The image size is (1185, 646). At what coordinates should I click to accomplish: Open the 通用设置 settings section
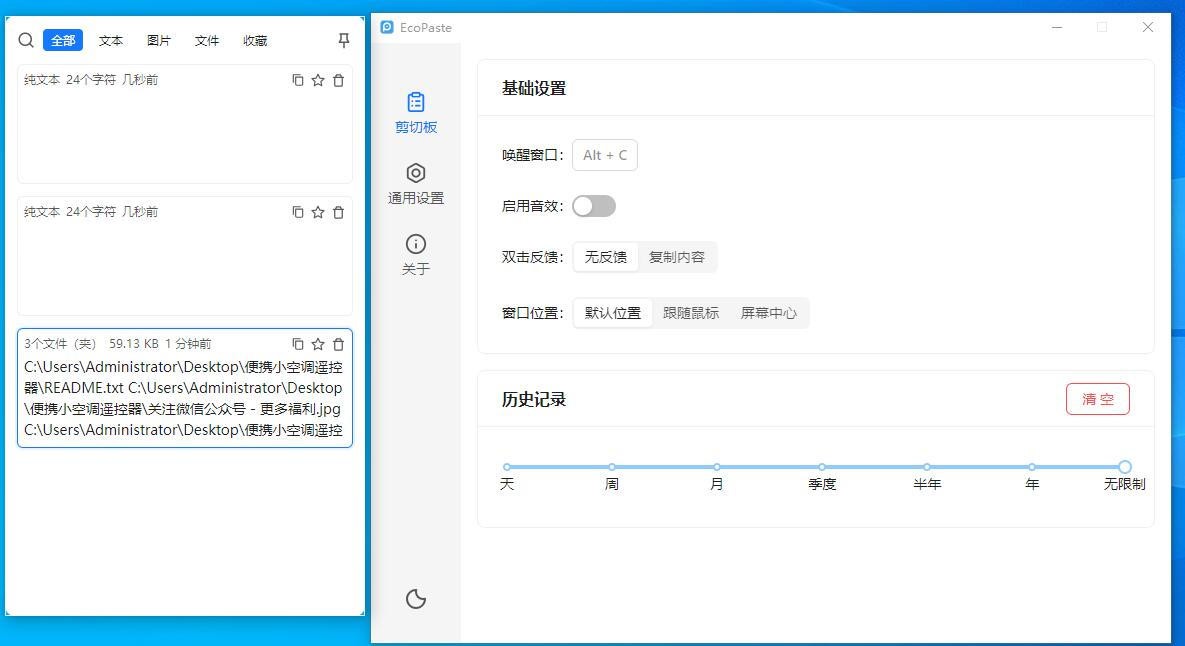point(416,184)
